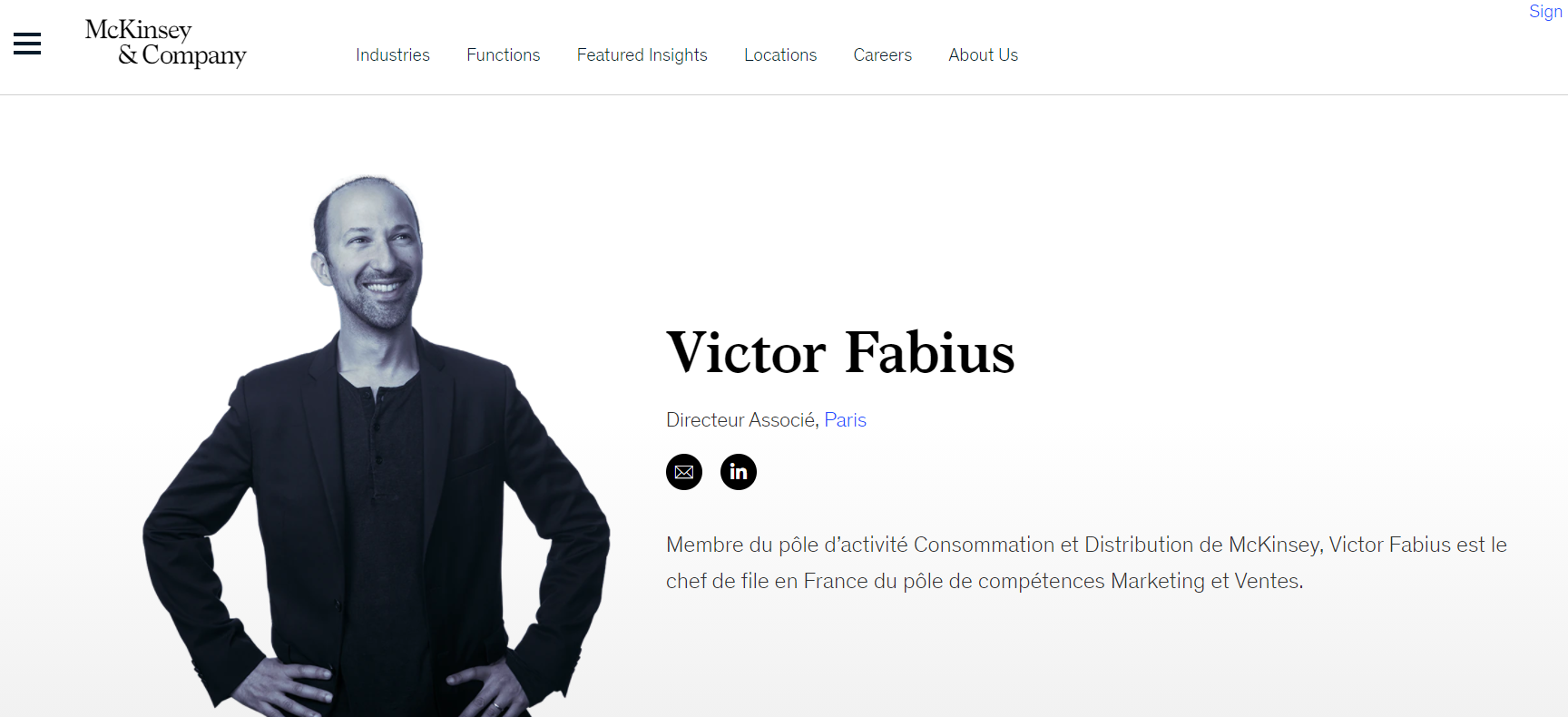Open Victor Fabius's LinkedIn profile icon
Viewport: 1568px width, 717px height.
[739, 472]
